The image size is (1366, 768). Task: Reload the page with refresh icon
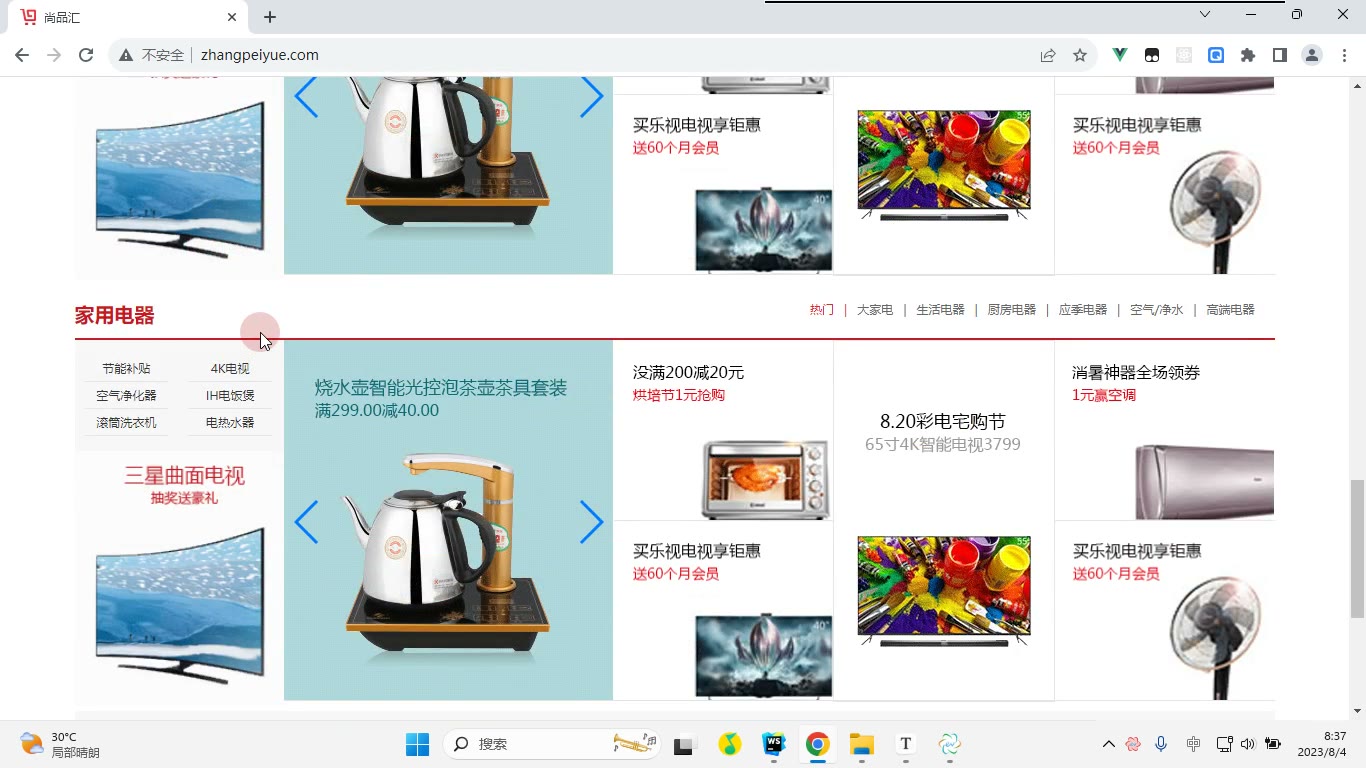point(86,55)
